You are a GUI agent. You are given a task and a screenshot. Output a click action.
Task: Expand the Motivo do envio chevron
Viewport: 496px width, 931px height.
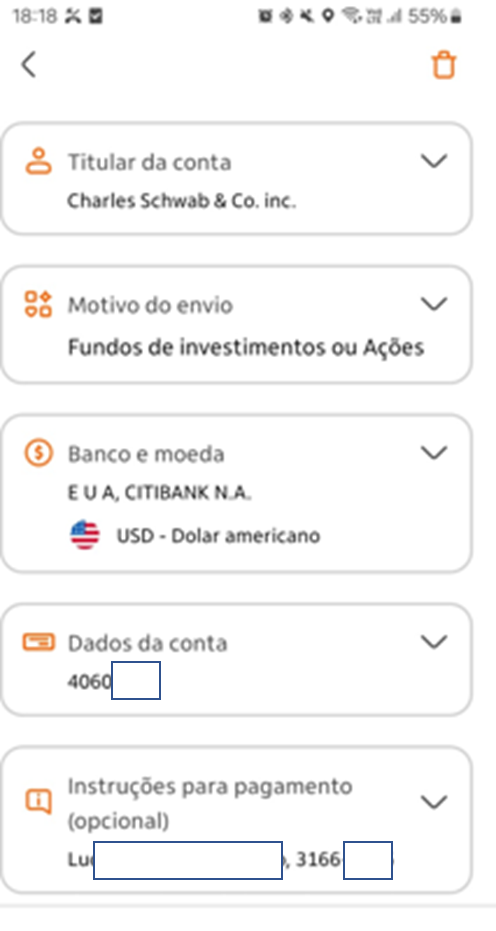434,304
